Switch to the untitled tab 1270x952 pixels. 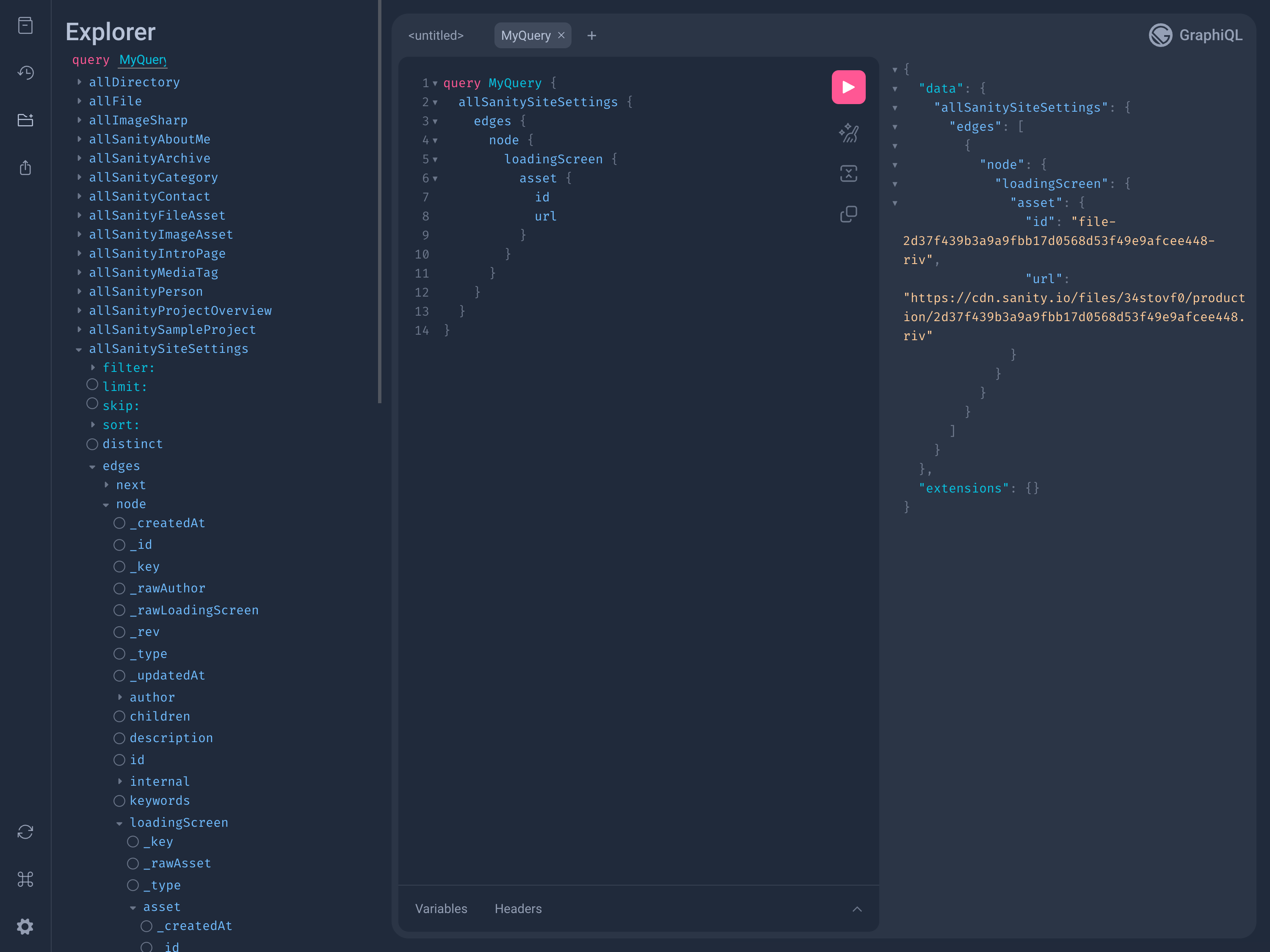tap(436, 36)
